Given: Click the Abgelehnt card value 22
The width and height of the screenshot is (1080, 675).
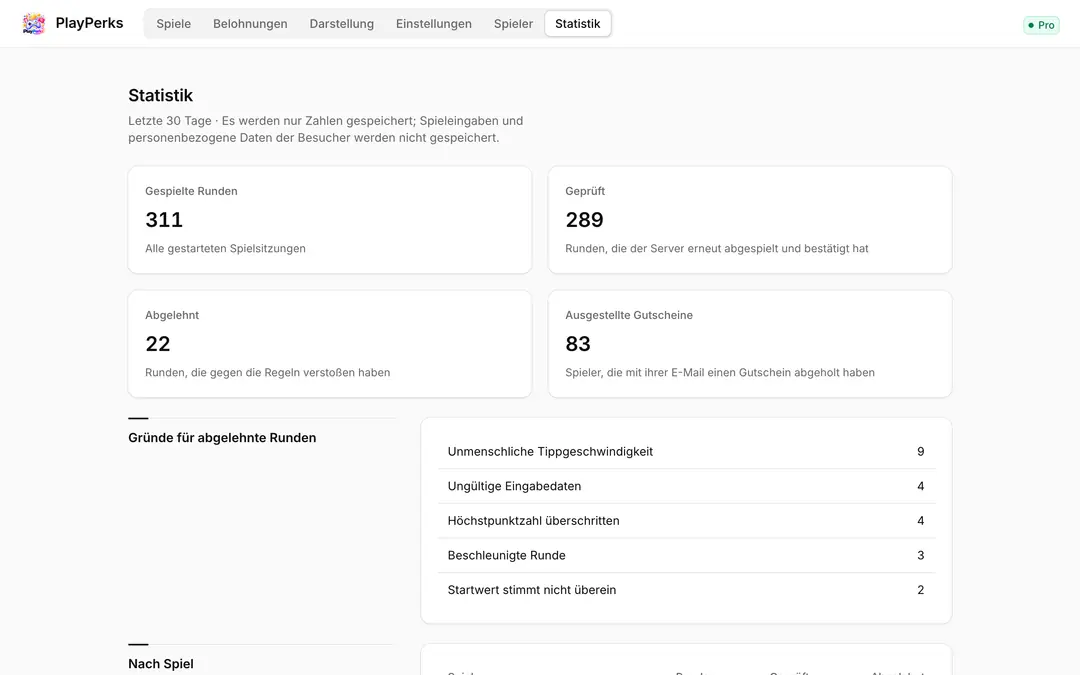Looking at the screenshot, I should coord(158,344).
